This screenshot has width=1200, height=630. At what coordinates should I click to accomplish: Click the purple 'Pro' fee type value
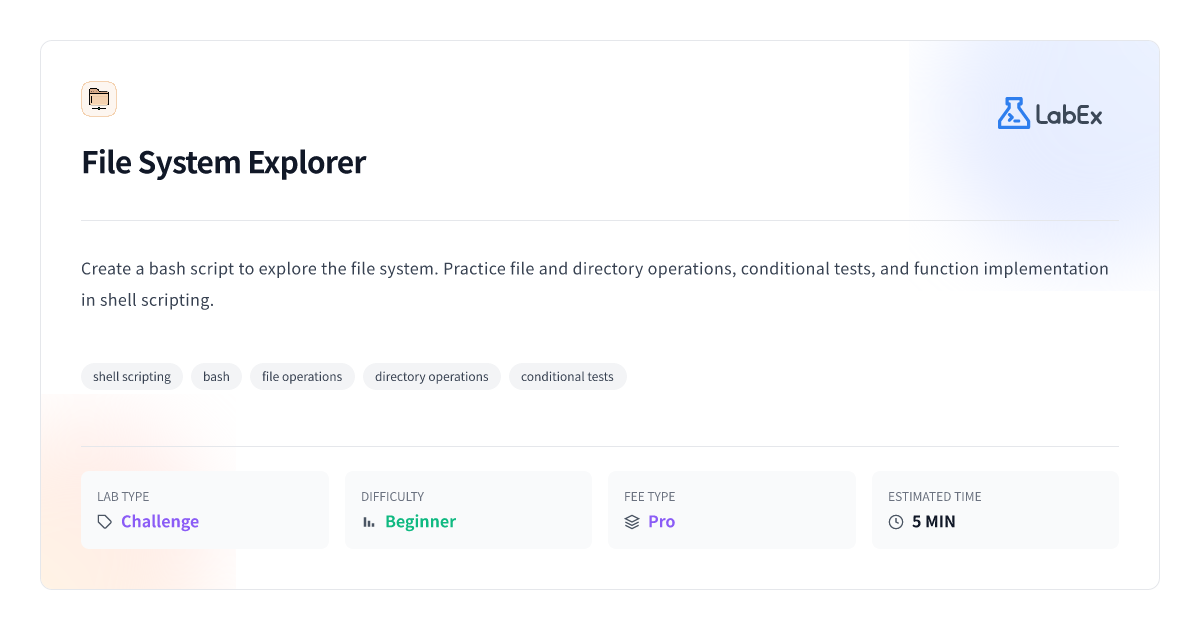coord(661,522)
